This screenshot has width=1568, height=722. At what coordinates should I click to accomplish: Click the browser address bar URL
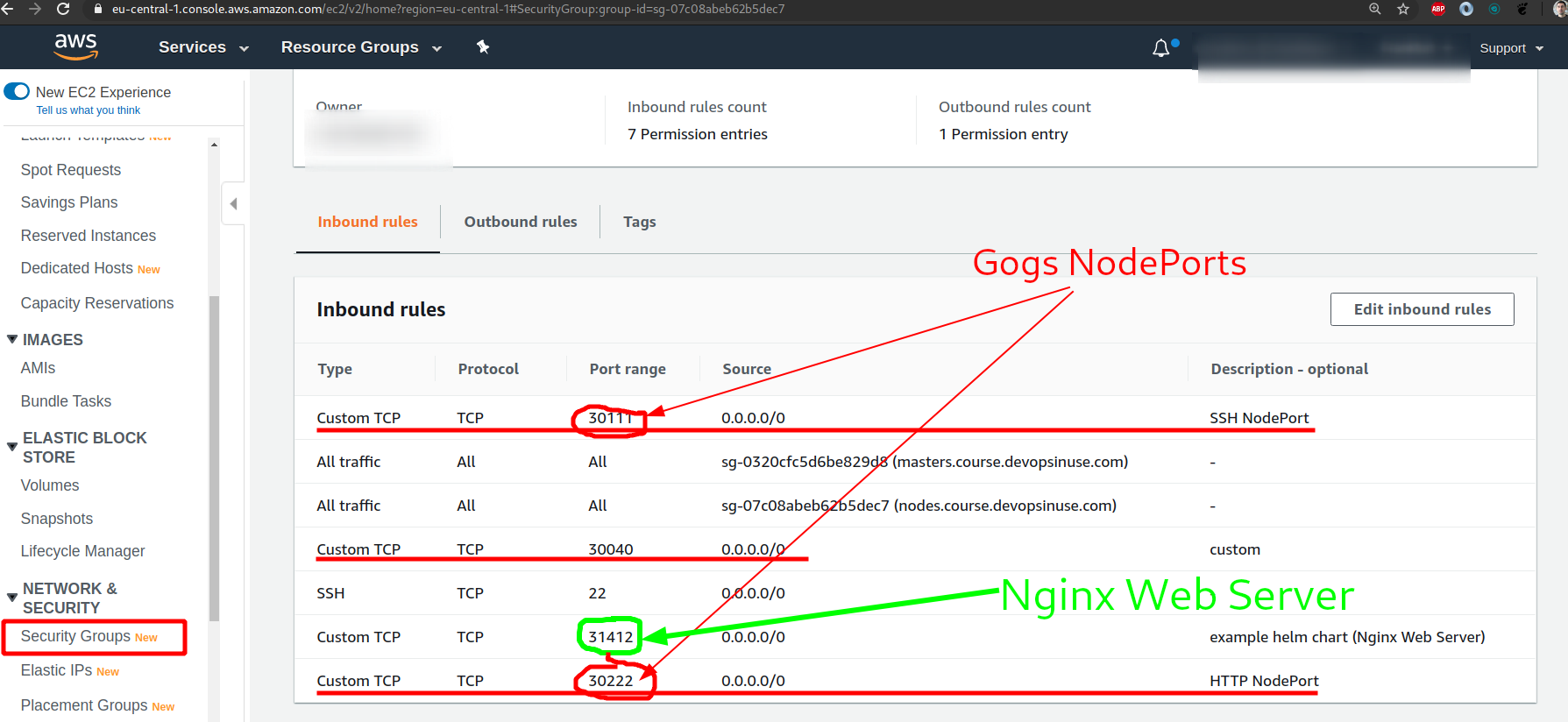coord(448,9)
